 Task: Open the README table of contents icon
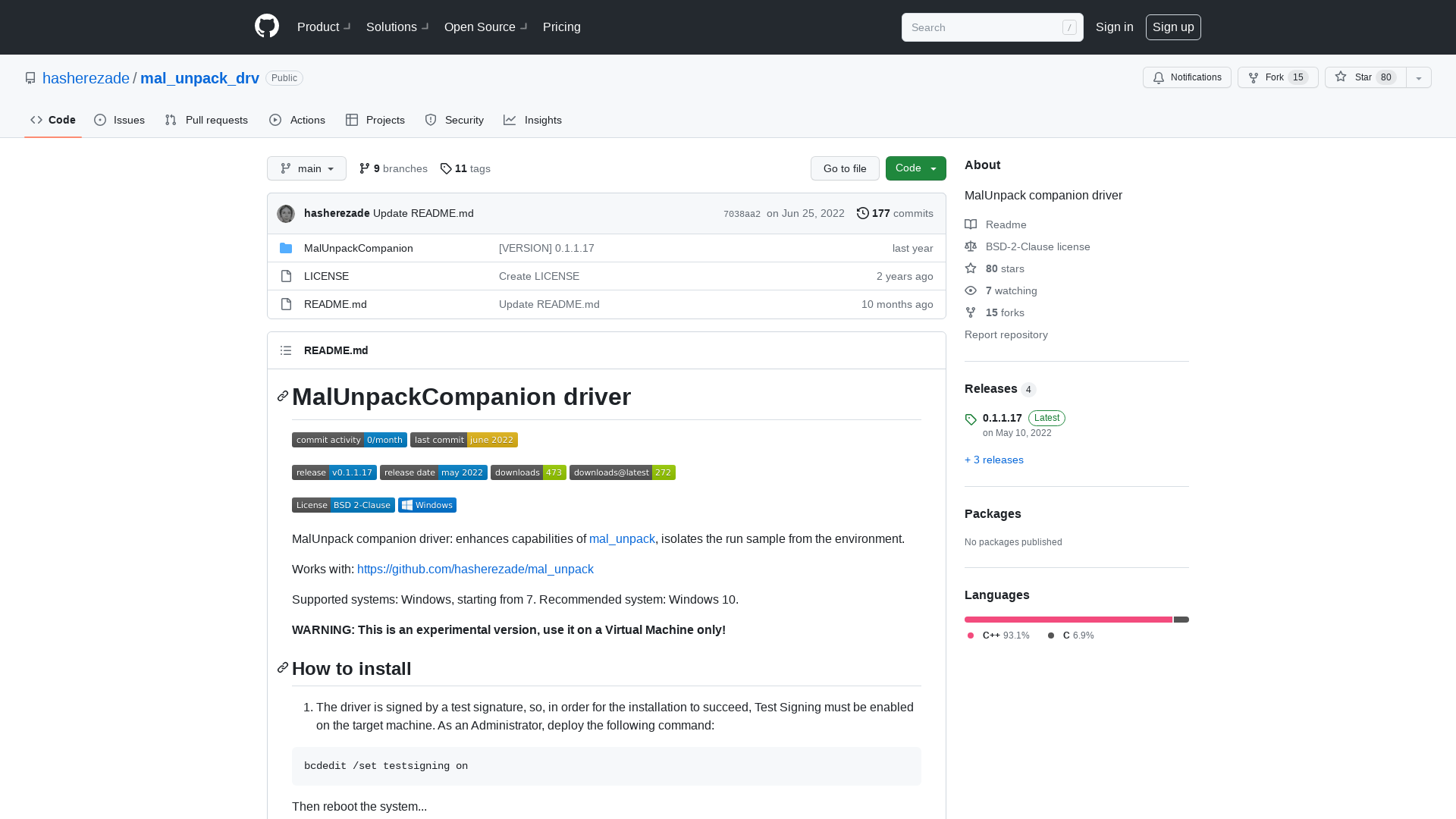point(286,350)
